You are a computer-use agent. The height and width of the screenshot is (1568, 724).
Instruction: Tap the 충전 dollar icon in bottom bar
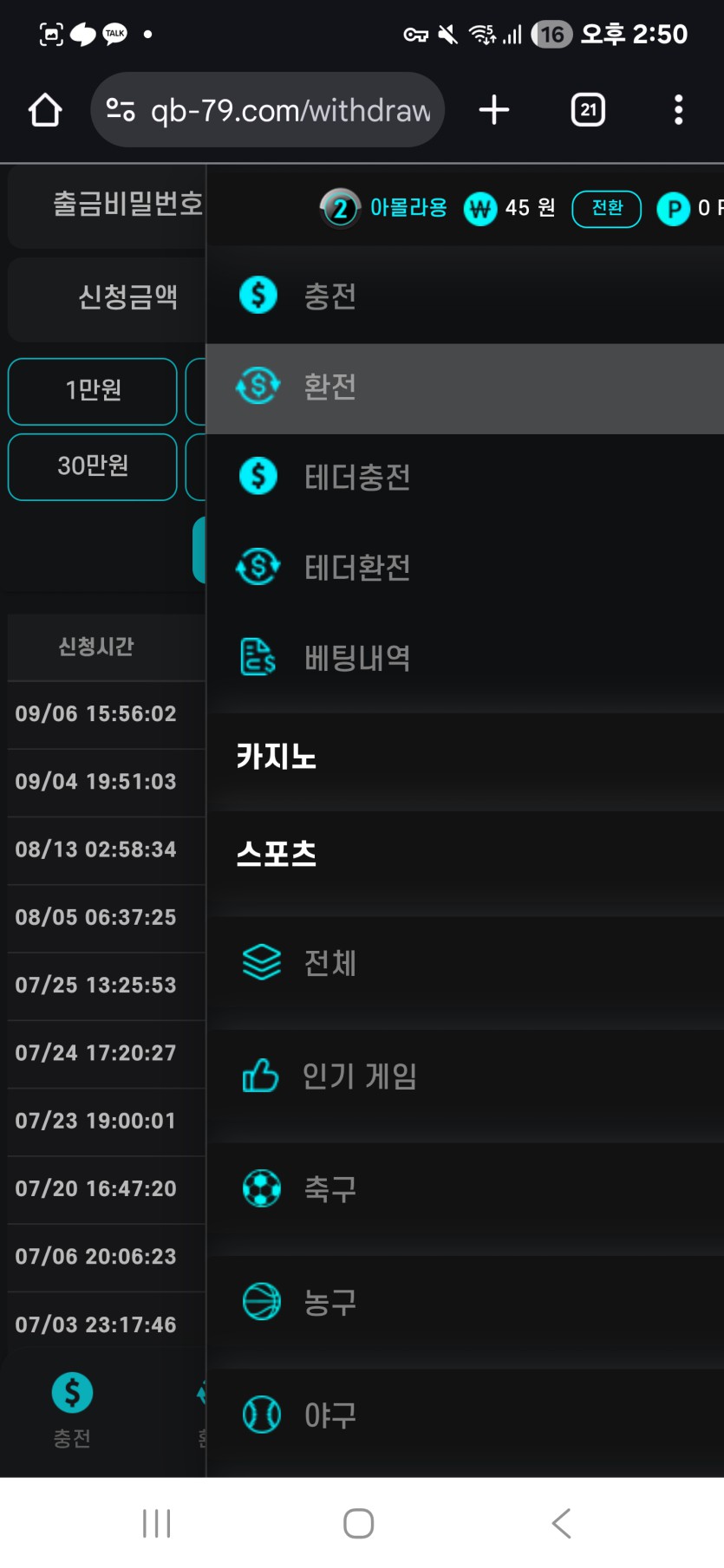click(72, 1393)
